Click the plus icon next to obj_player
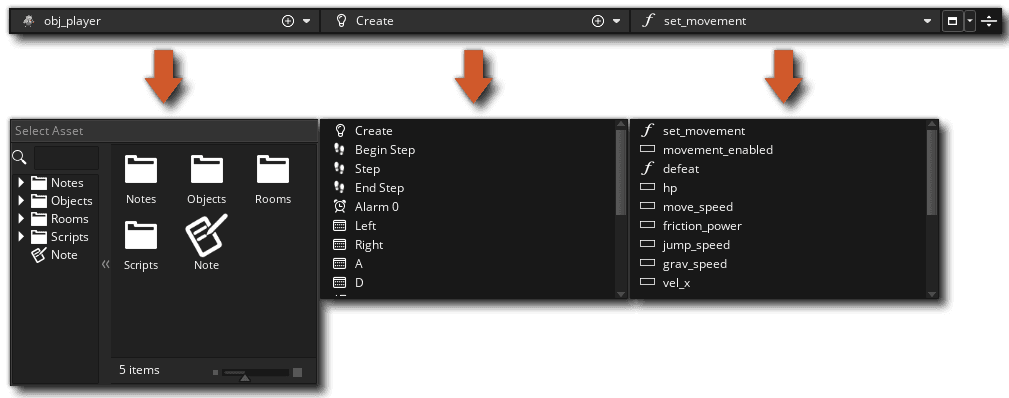 coord(288,21)
